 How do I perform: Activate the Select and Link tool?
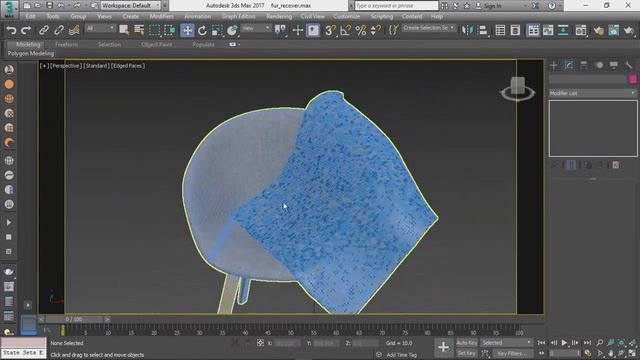coord(43,30)
